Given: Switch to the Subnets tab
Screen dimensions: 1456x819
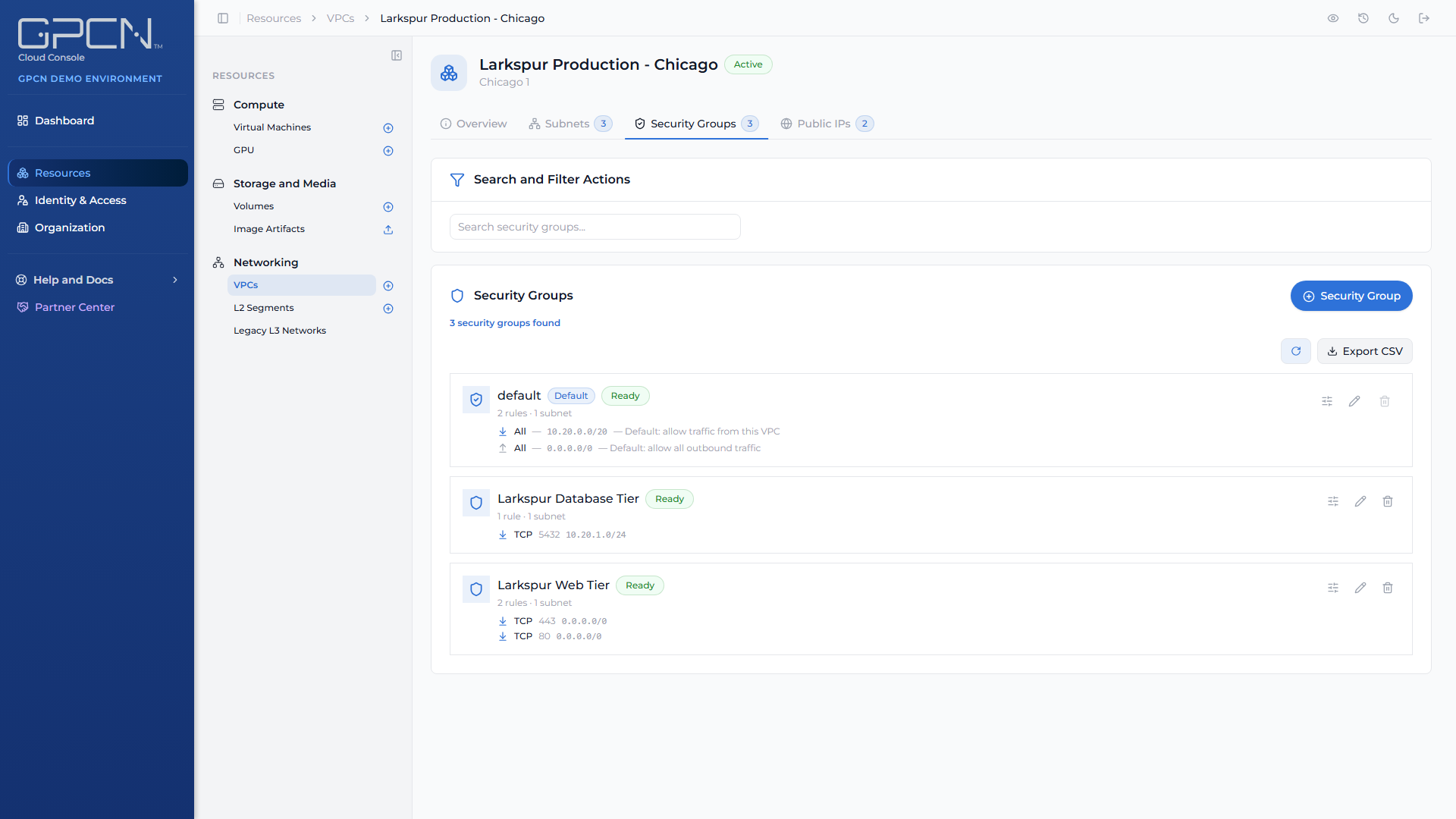Looking at the screenshot, I should 570,124.
